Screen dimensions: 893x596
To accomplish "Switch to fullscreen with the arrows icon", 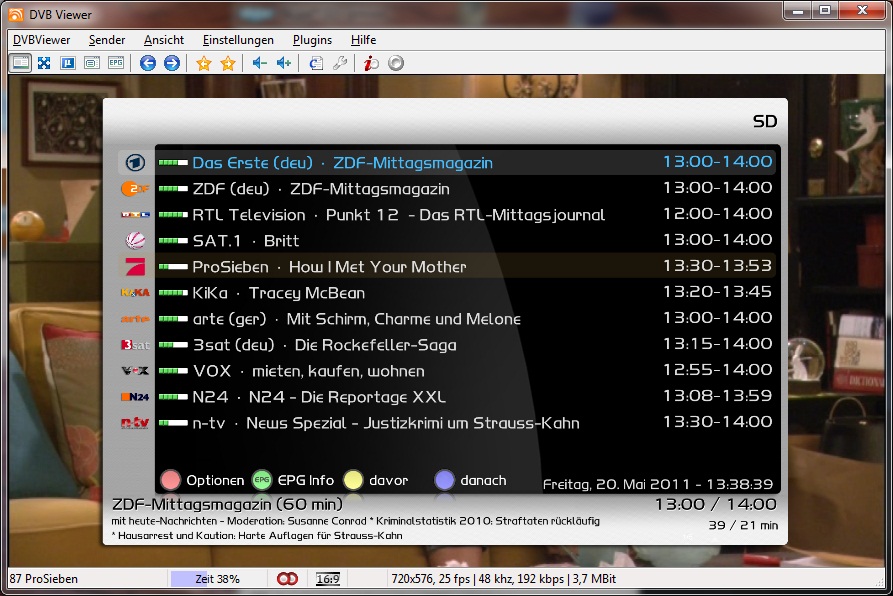I will 44,63.
